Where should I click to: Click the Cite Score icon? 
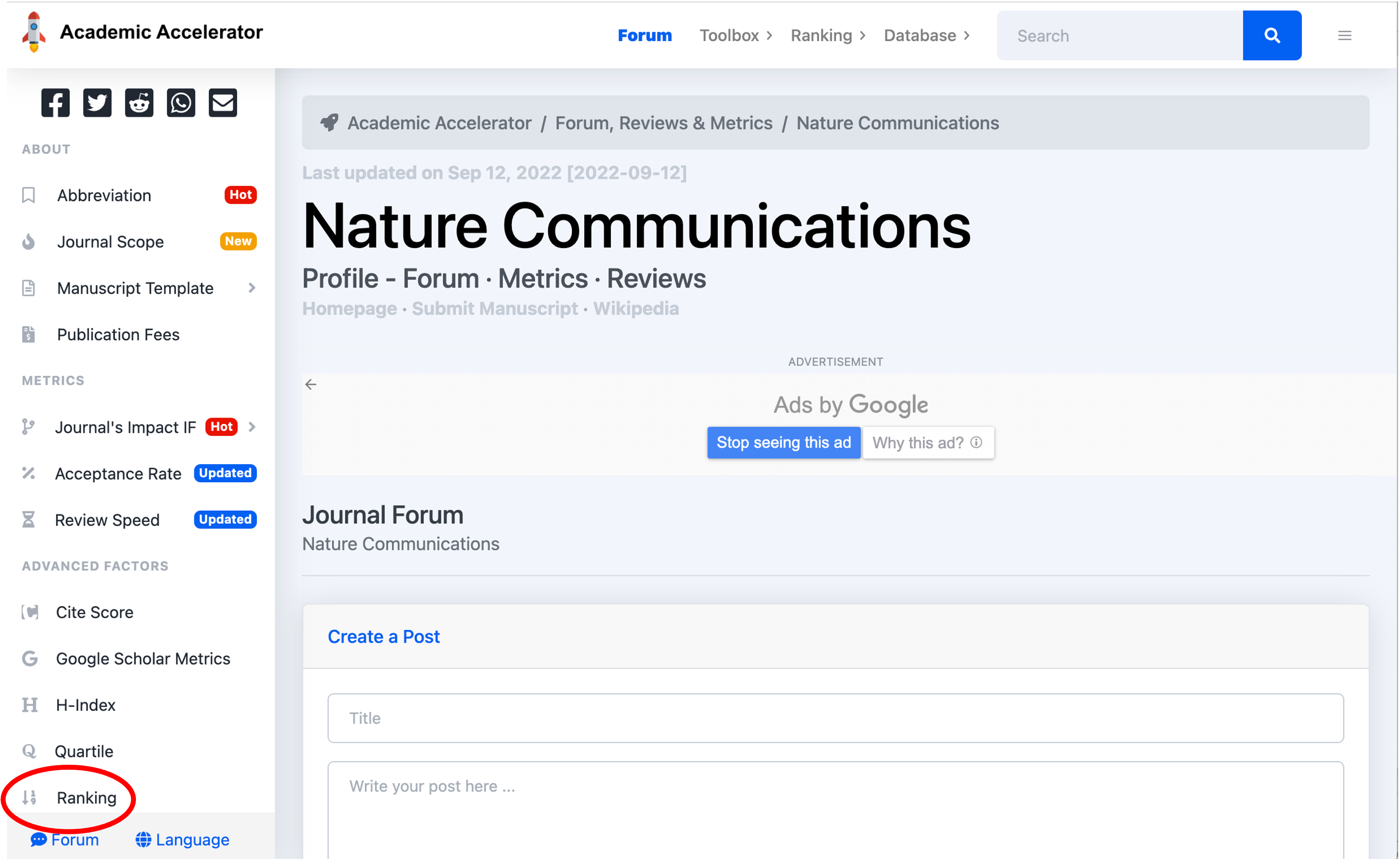coord(30,612)
